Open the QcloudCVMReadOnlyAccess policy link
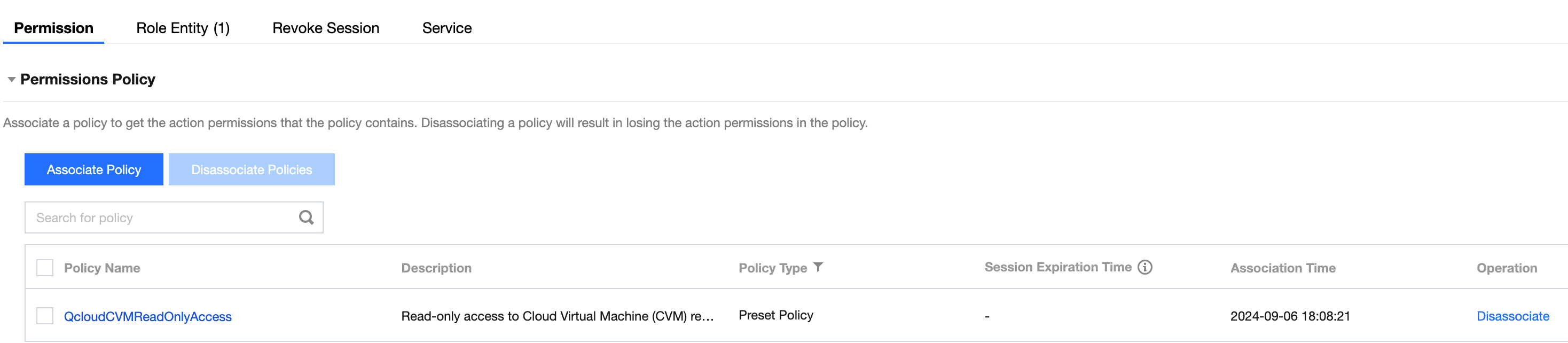The width and height of the screenshot is (1568, 343). tap(148, 316)
